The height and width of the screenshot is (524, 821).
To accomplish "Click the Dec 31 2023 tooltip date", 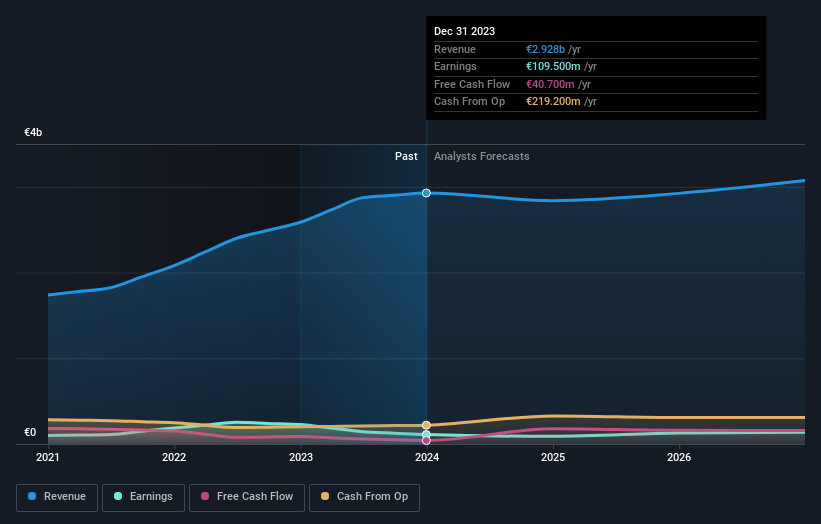I will (x=464, y=31).
